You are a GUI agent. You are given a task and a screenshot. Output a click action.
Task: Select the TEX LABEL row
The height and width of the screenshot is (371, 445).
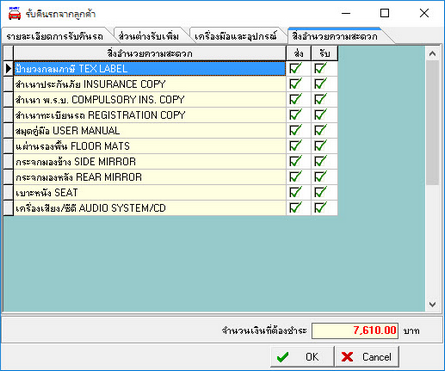[150, 69]
